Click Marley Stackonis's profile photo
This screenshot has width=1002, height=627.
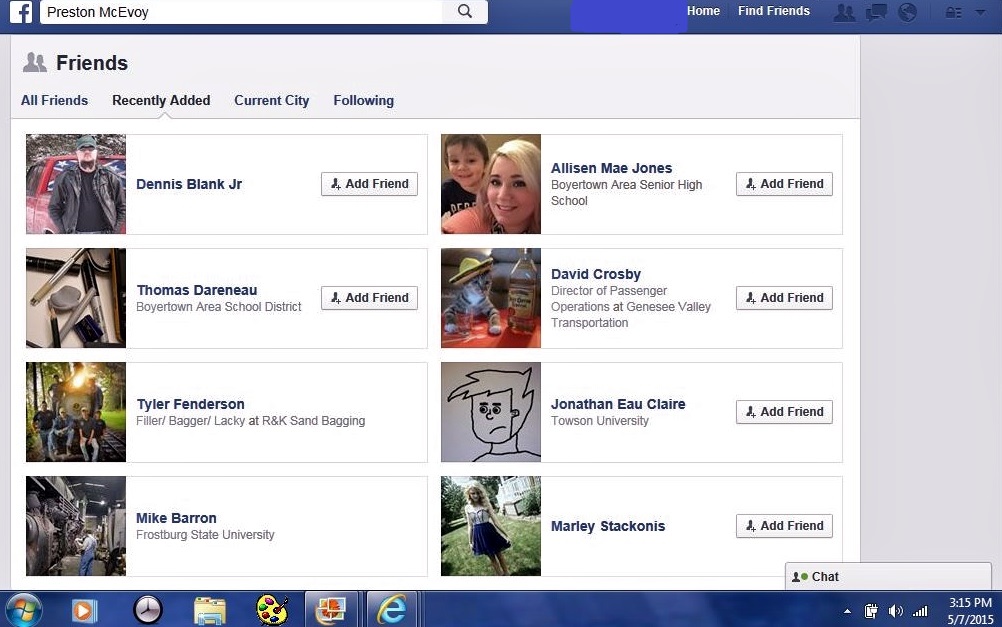coord(491,526)
